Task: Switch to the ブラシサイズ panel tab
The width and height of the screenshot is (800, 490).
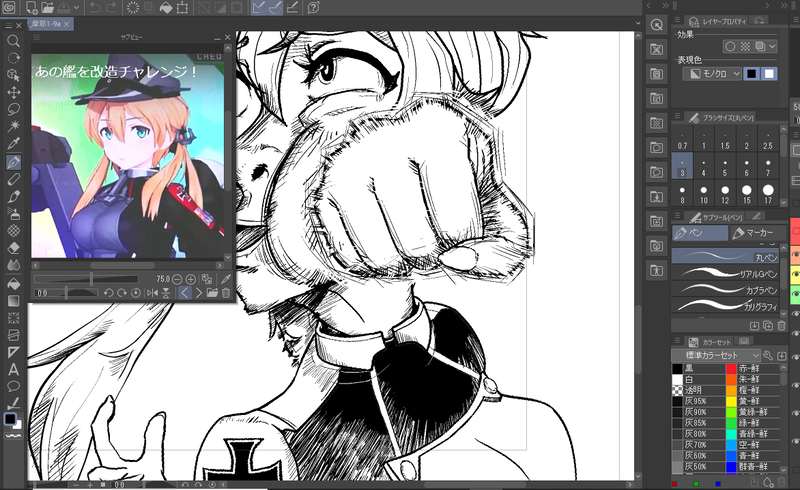Action: [721, 117]
